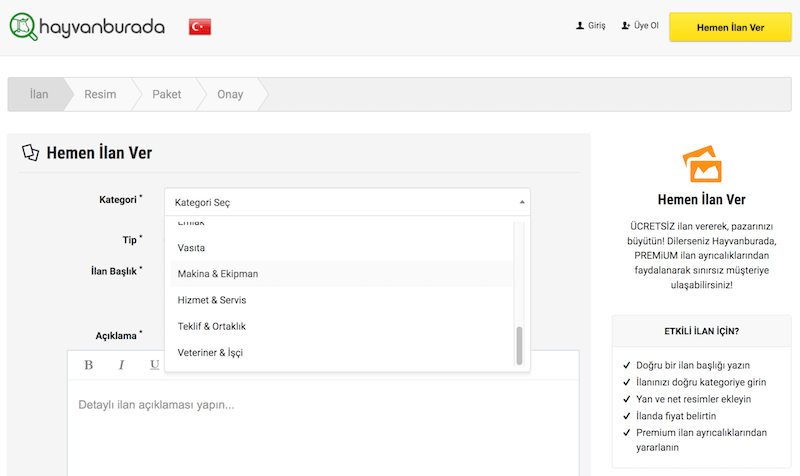Click the Üye Ol signup link

pyautogui.click(x=640, y=26)
